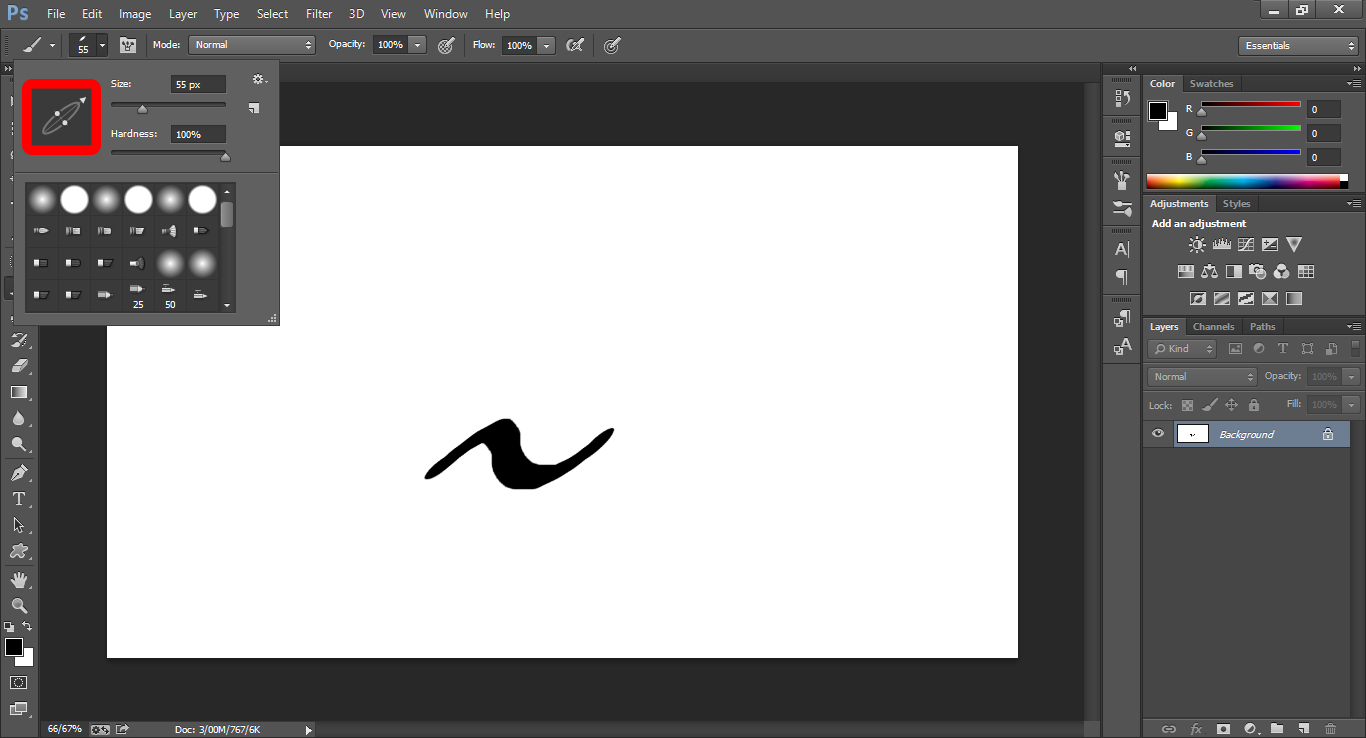Swap foreground and background colors
1366x738 pixels.
tap(28, 627)
